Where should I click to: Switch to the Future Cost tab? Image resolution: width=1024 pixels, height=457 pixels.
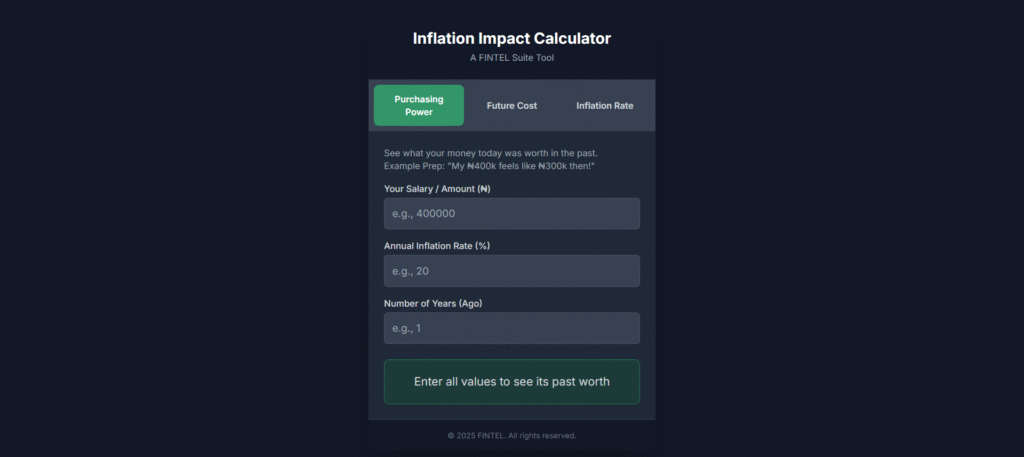tap(512, 105)
